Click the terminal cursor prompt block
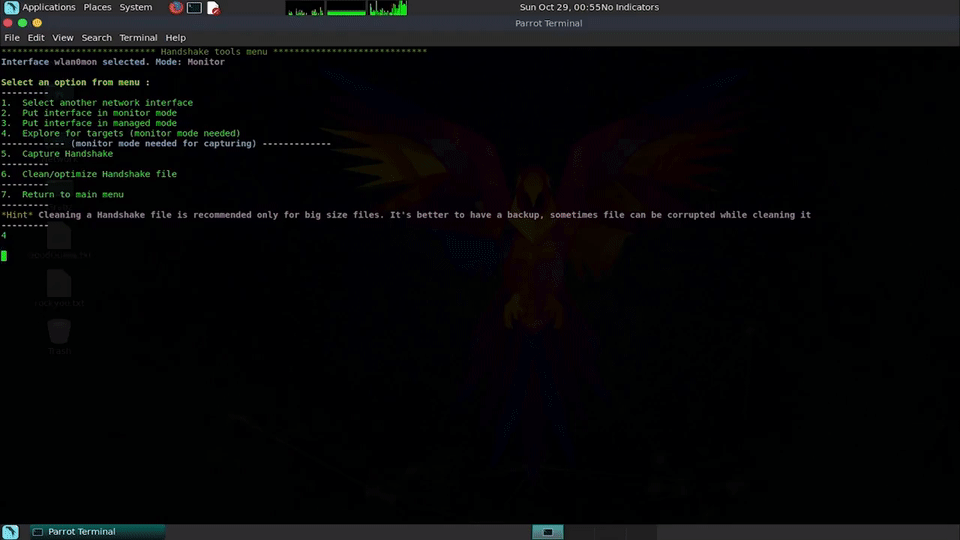960x540 pixels. [4, 256]
